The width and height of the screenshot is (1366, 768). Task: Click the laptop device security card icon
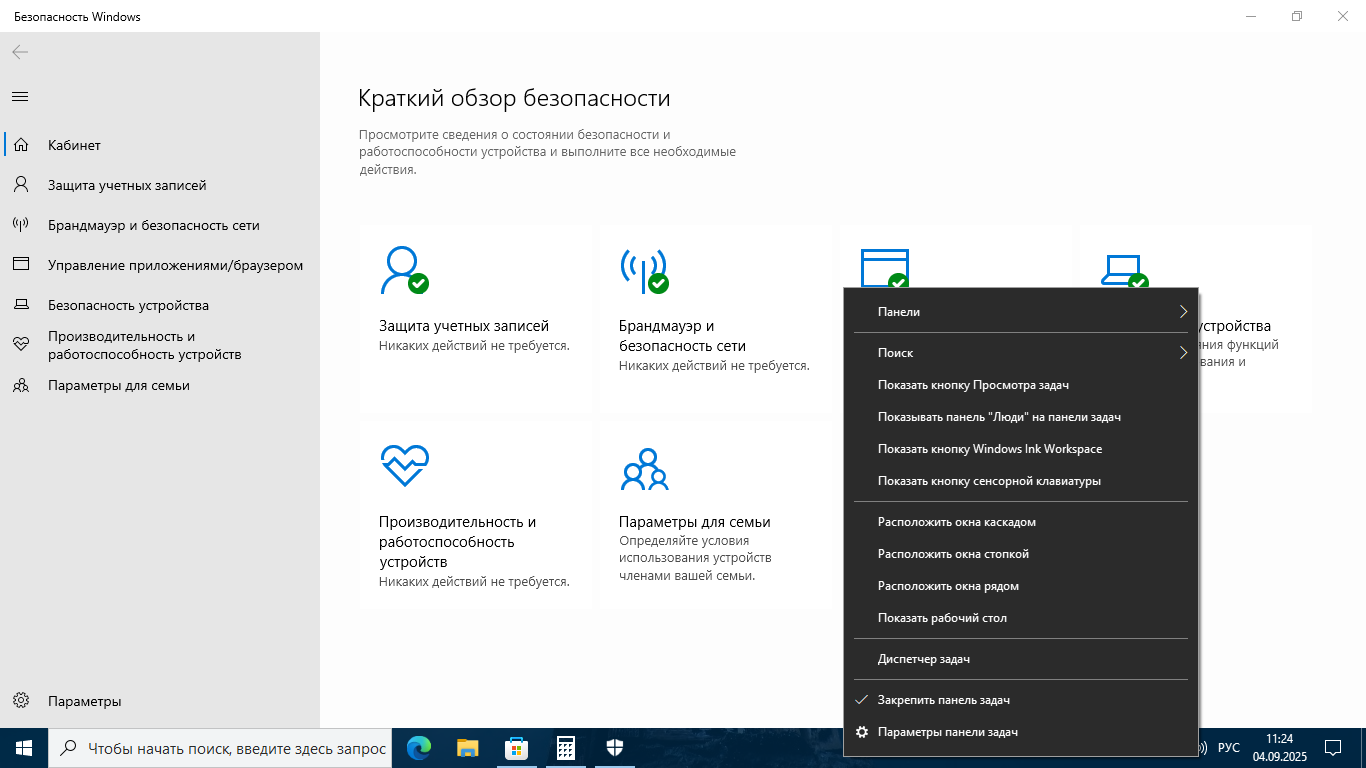(x=1124, y=271)
